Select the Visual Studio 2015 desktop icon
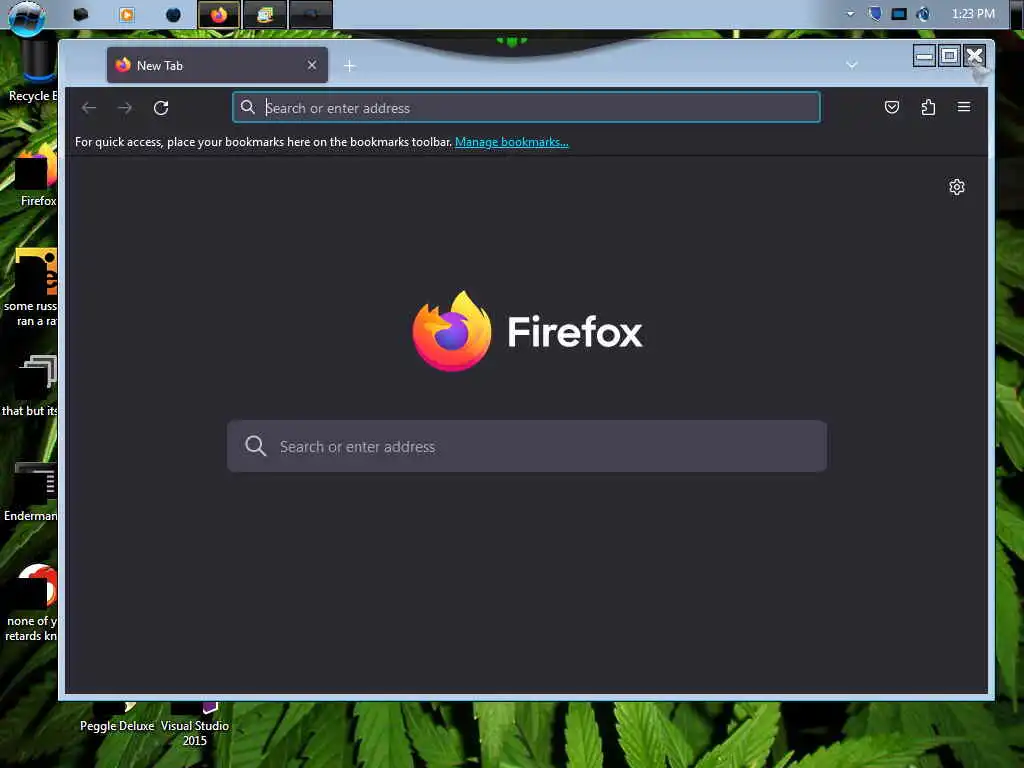Screen dimensions: 1024x768 (x=195, y=725)
